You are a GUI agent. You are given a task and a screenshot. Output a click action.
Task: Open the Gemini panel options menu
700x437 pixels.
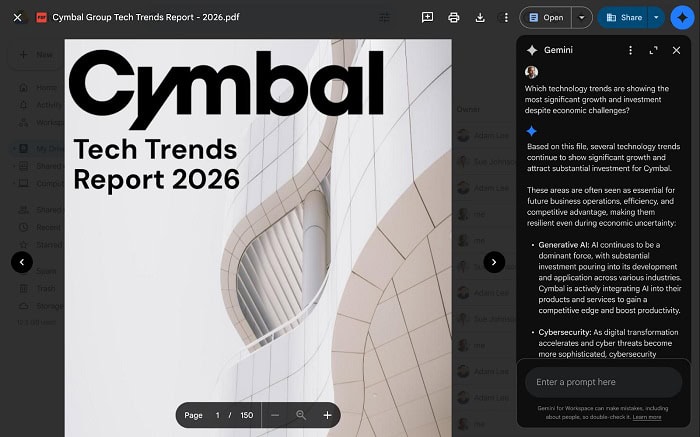coord(630,50)
